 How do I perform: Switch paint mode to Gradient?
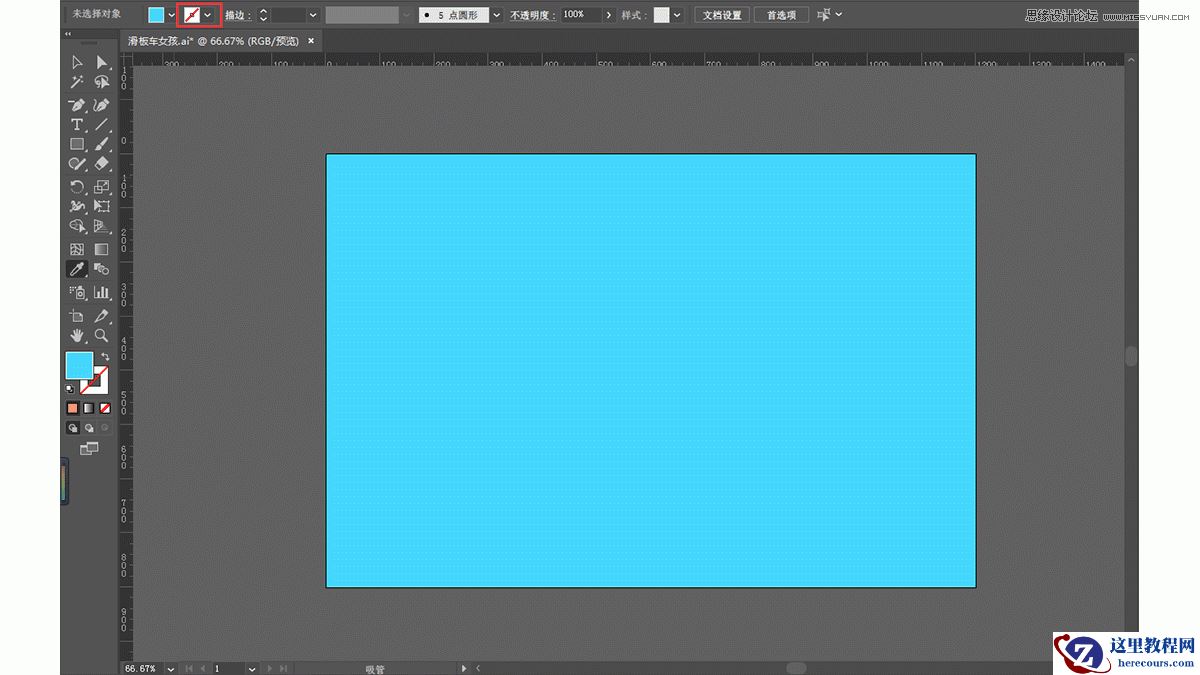[88, 408]
